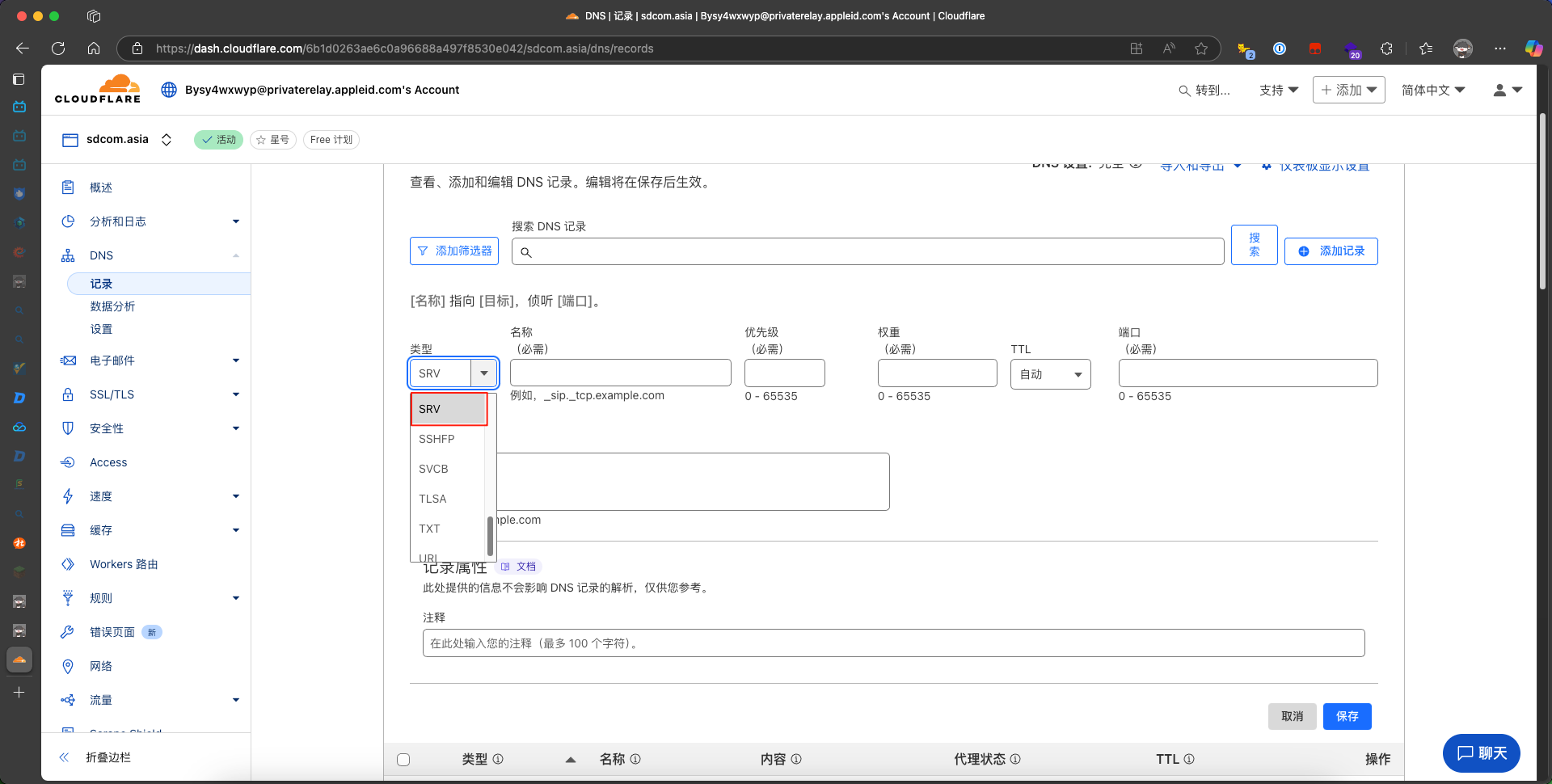The width and height of the screenshot is (1552, 784).
Task: Collapse the DNS sidebar section
Action: pos(236,255)
